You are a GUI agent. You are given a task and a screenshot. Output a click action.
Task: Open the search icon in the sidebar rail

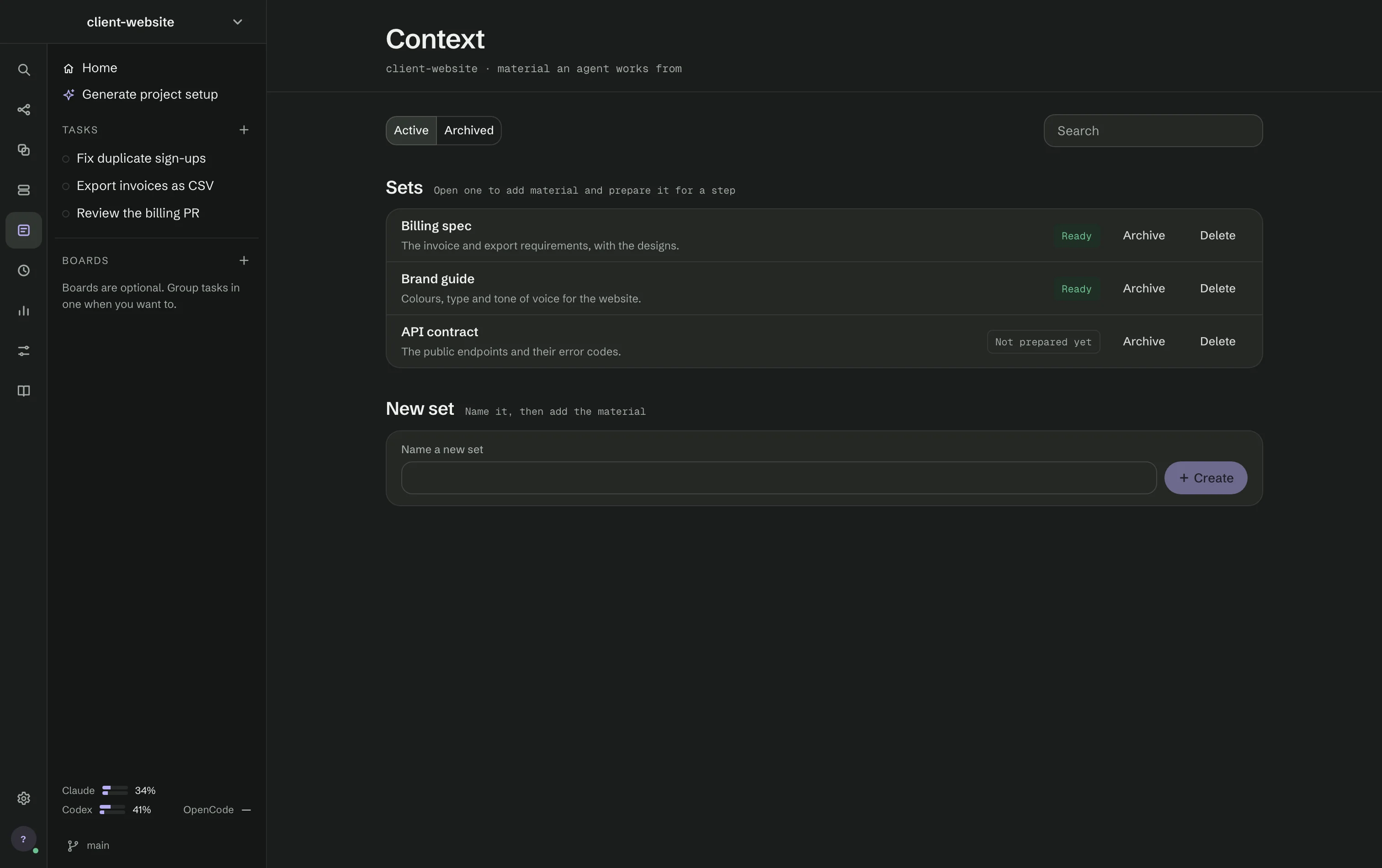tap(23, 69)
